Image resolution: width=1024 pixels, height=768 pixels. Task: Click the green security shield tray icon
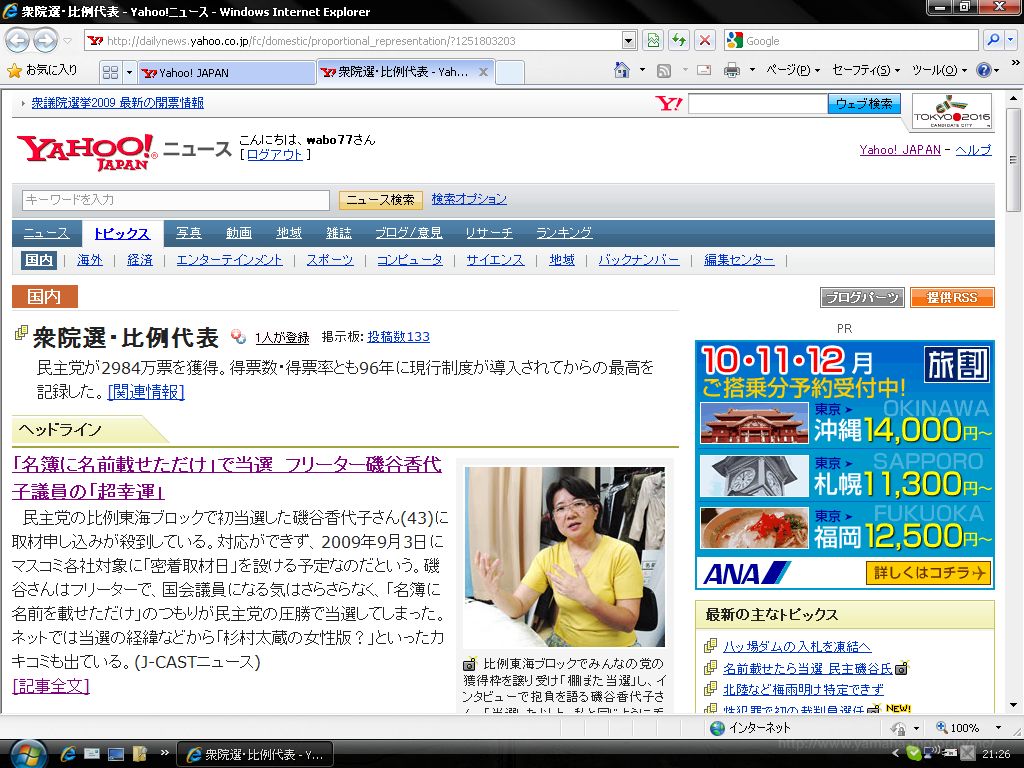pyautogui.click(x=914, y=754)
